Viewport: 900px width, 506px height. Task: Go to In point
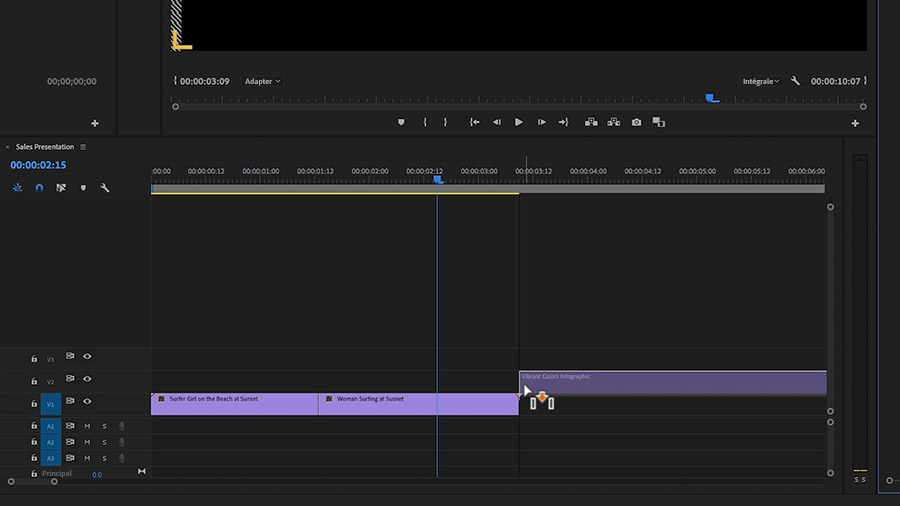click(x=474, y=122)
